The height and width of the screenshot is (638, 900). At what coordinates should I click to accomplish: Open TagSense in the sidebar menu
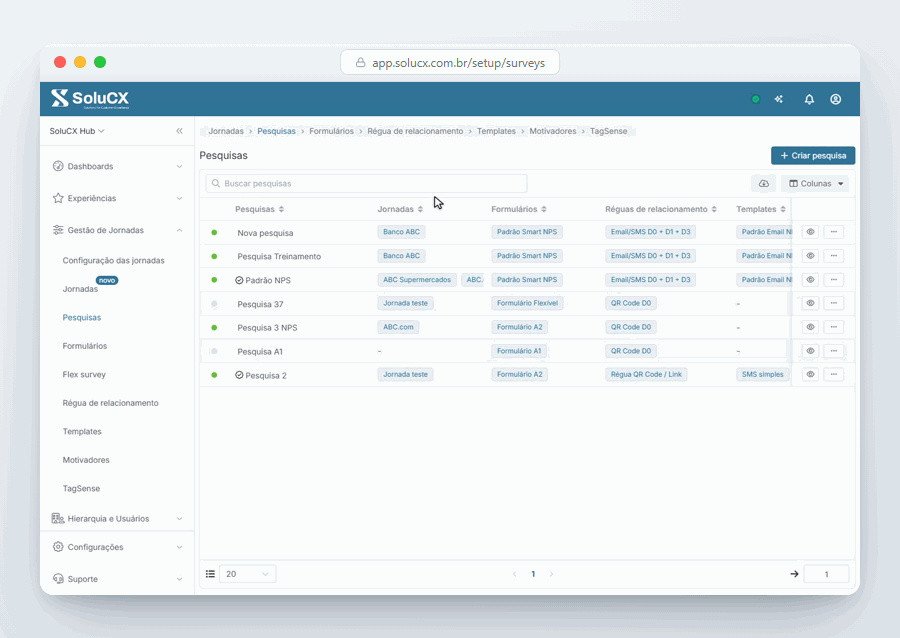pos(82,489)
